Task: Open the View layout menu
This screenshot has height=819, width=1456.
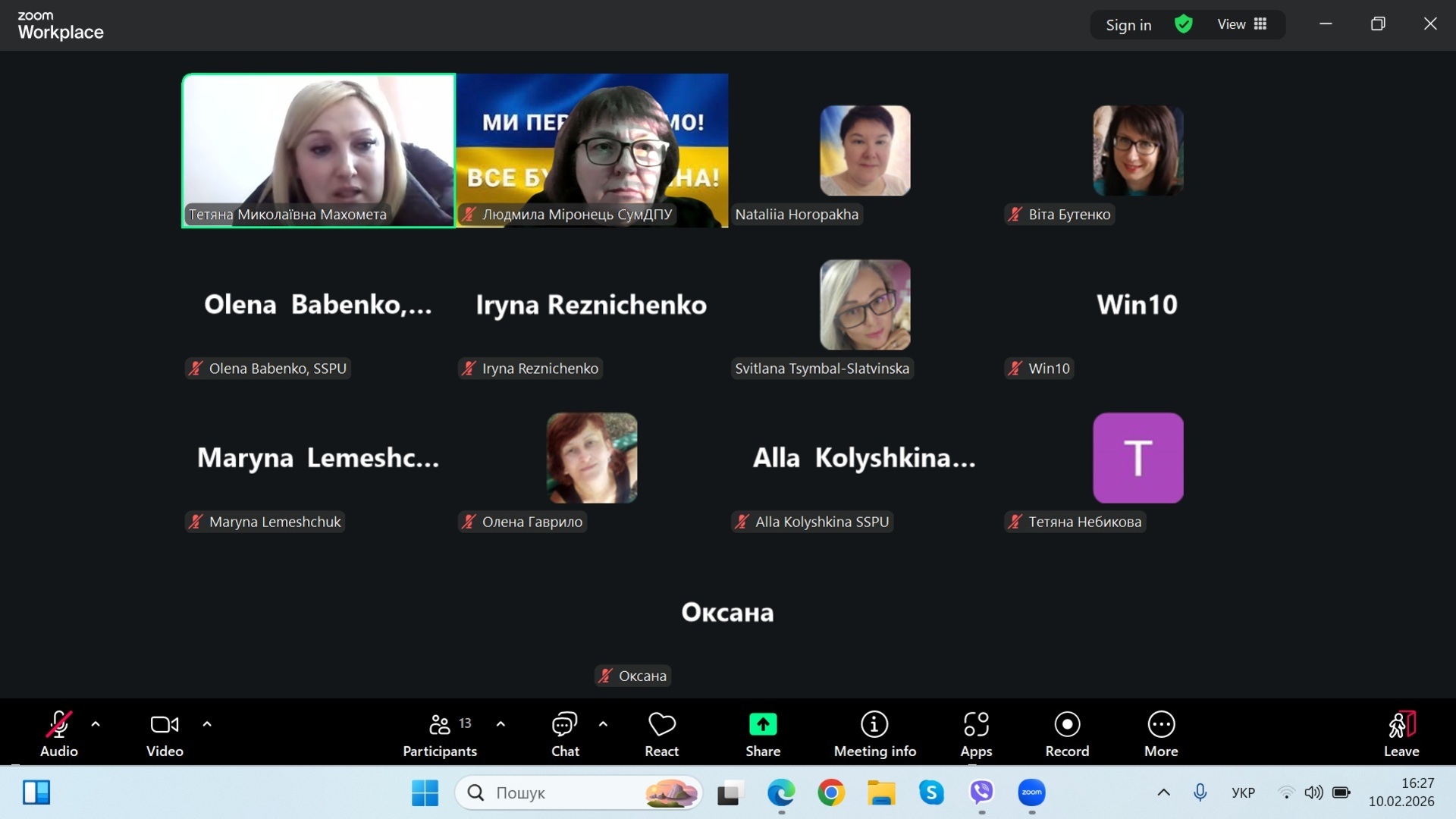Action: tap(1241, 24)
